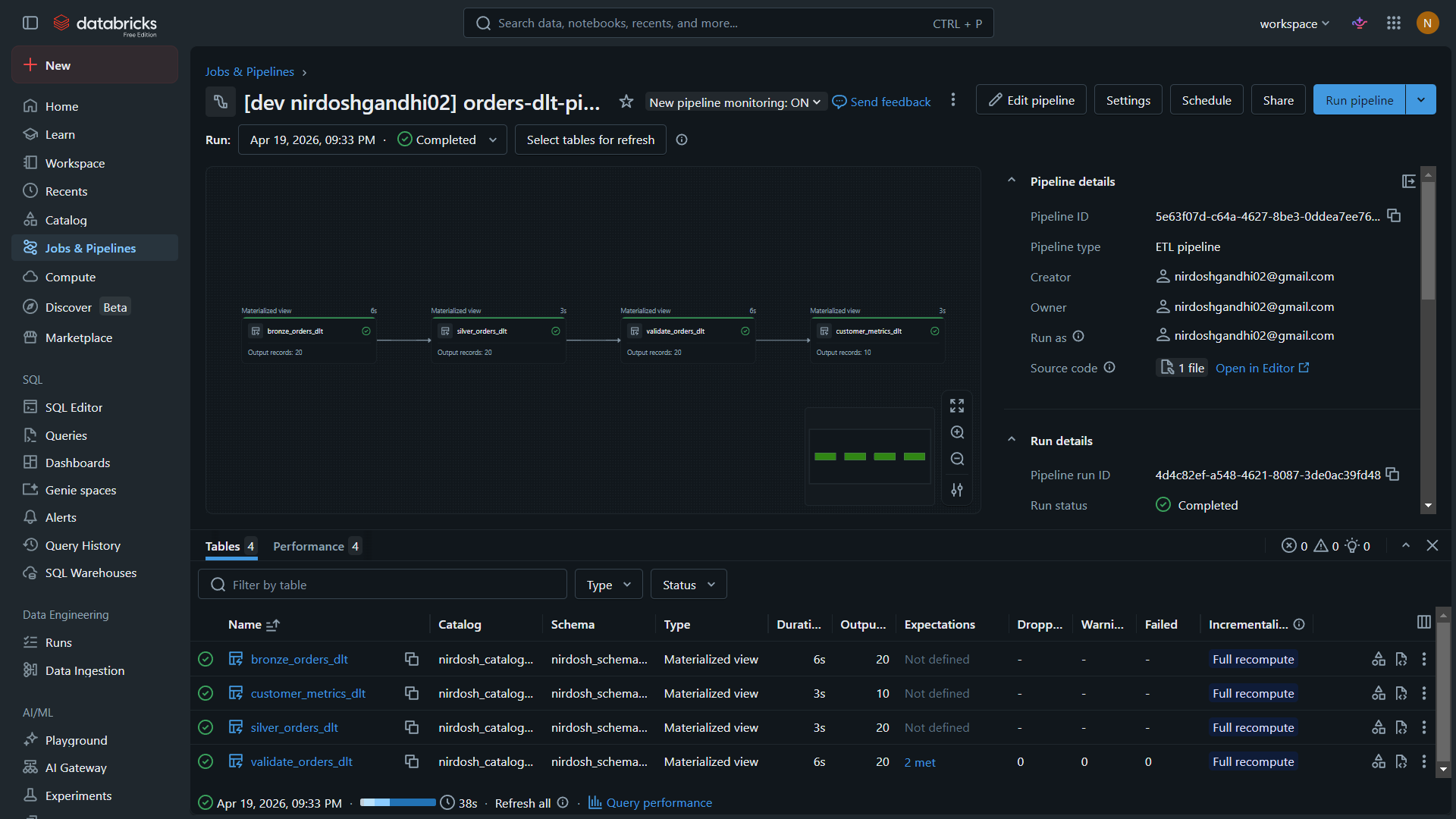Viewport: 1456px width, 819px height.
Task: Toggle the left navigation sidebar
Action: tap(30, 23)
